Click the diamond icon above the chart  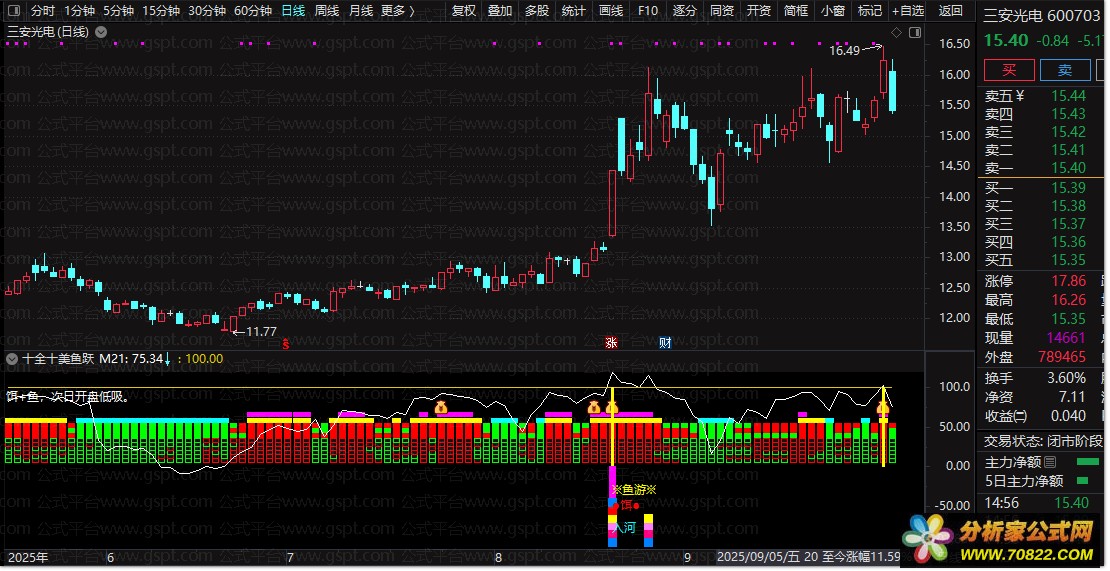896,33
